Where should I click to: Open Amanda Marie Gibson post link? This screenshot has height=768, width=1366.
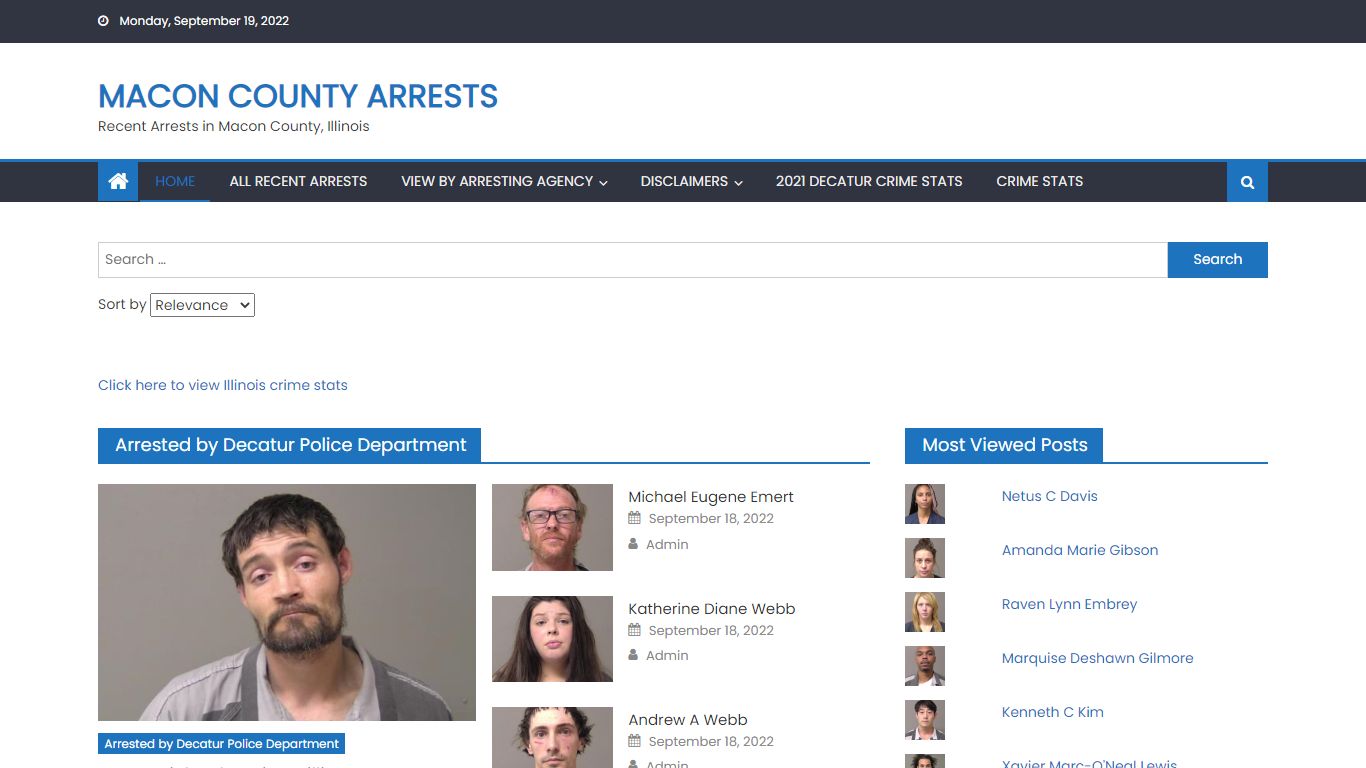(1080, 550)
